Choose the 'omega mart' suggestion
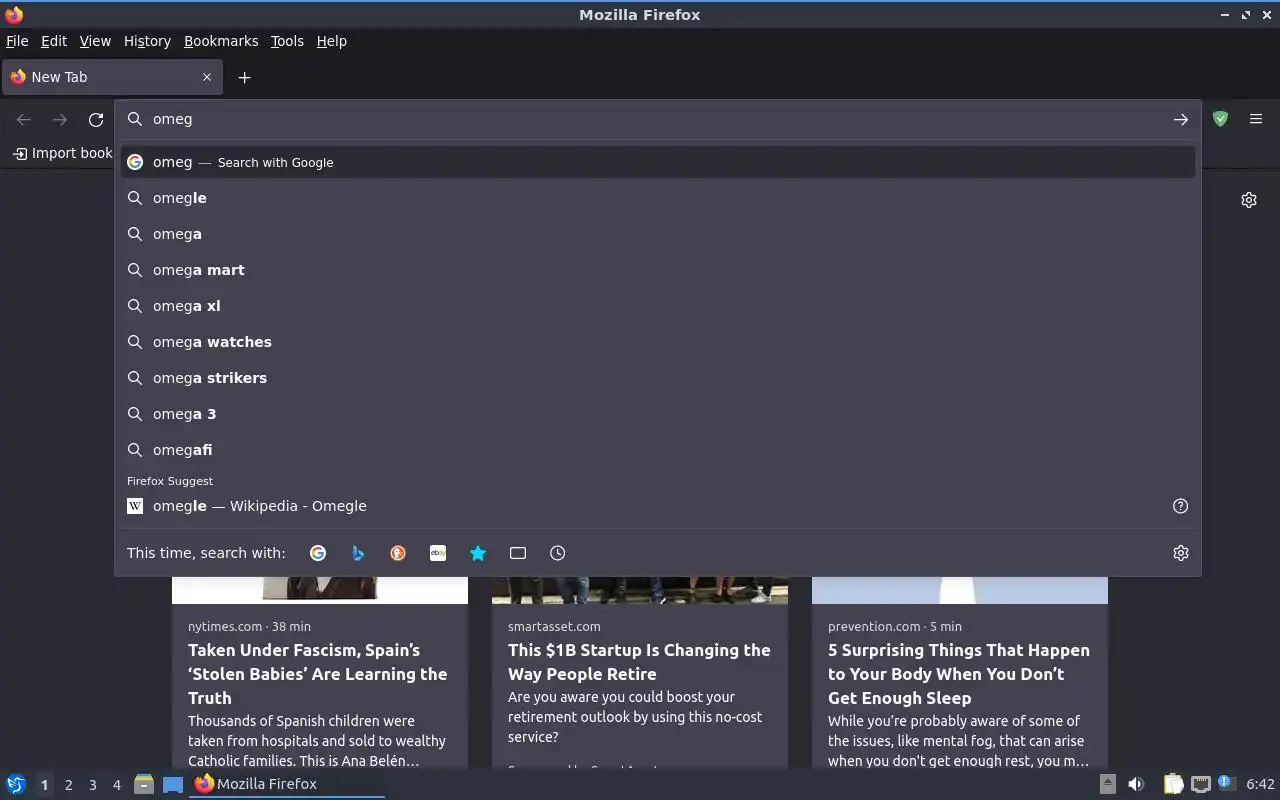This screenshot has width=1280, height=800. pos(658,270)
